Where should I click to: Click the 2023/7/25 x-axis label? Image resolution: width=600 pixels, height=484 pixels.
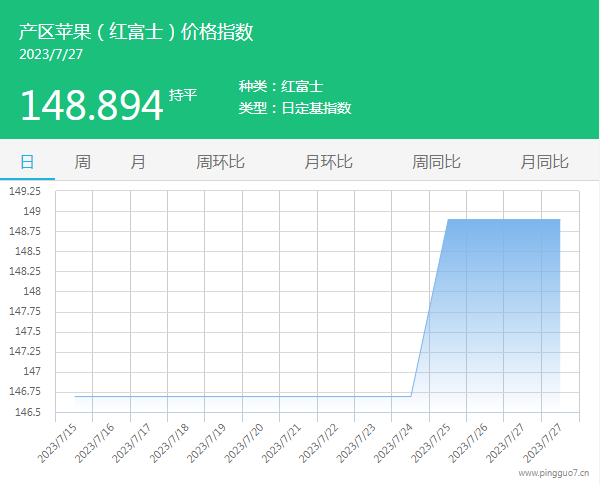(x=434, y=441)
